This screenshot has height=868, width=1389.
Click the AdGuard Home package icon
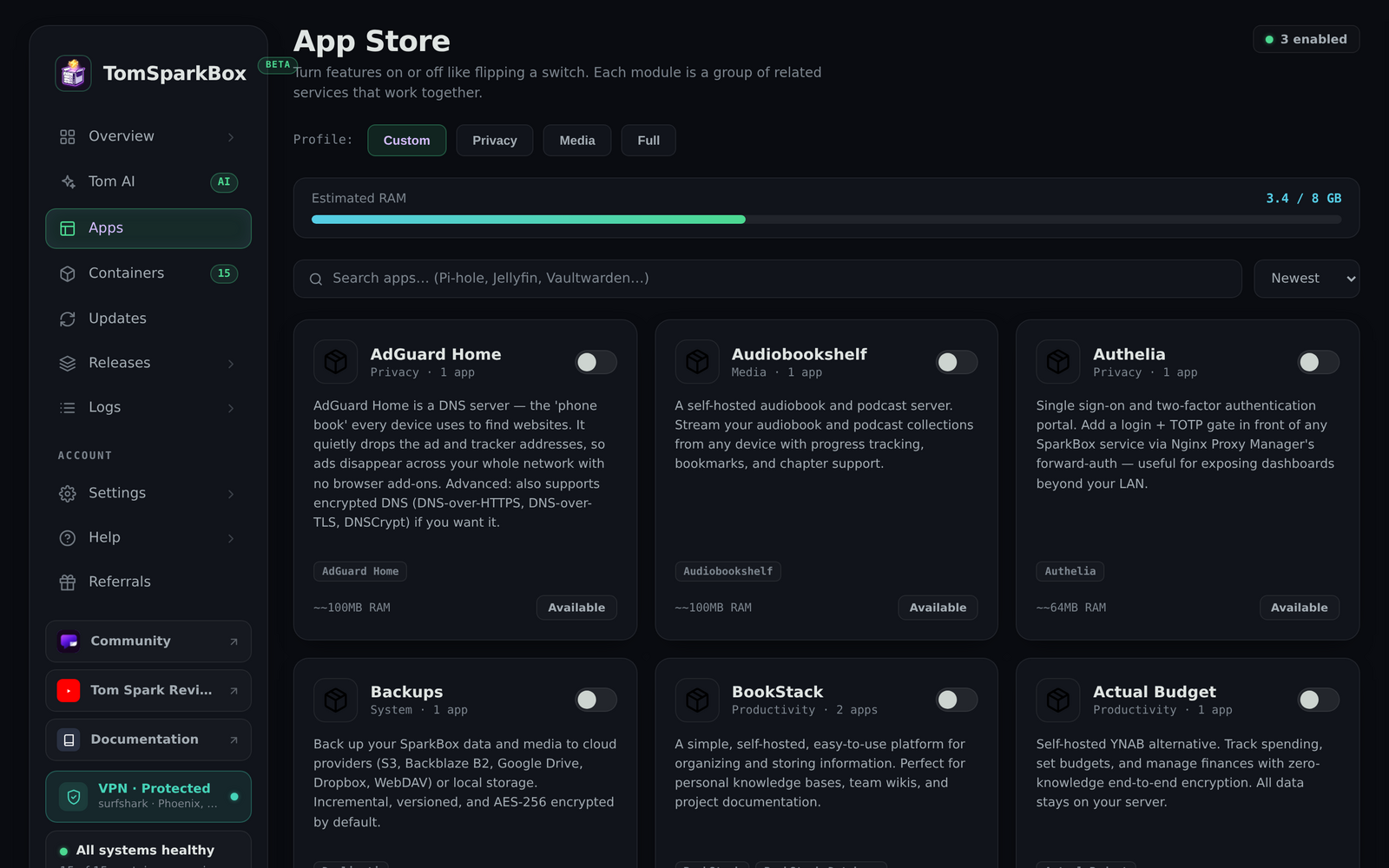pos(336,361)
